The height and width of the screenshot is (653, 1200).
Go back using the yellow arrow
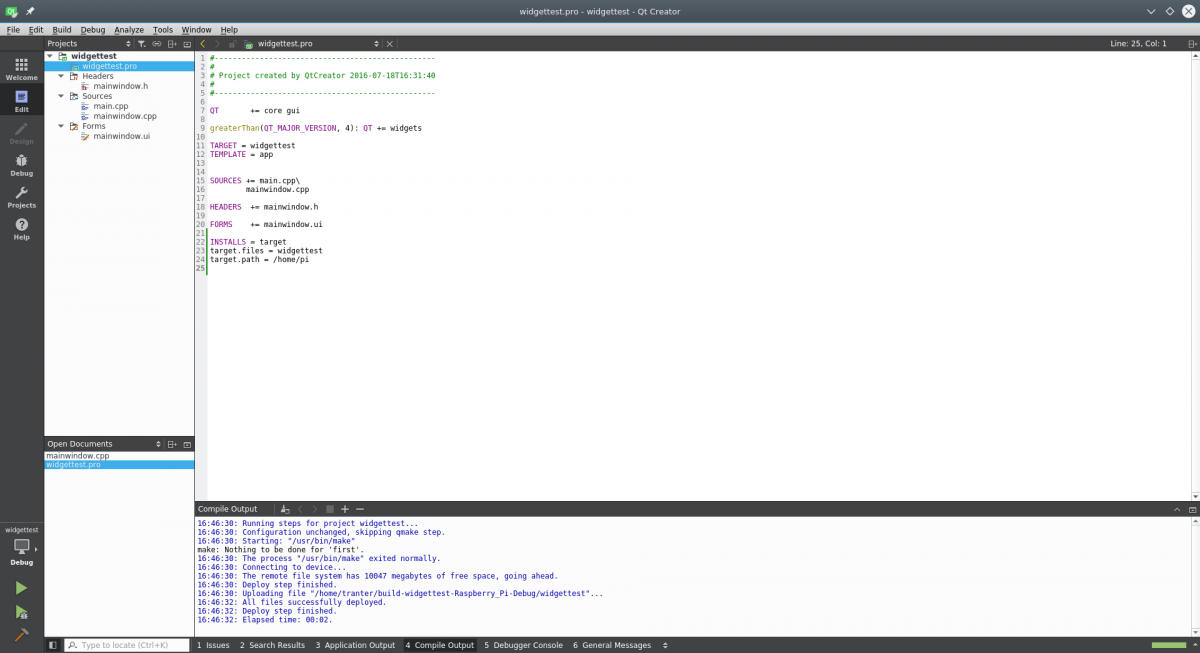pyautogui.click(x=203, y=44)
